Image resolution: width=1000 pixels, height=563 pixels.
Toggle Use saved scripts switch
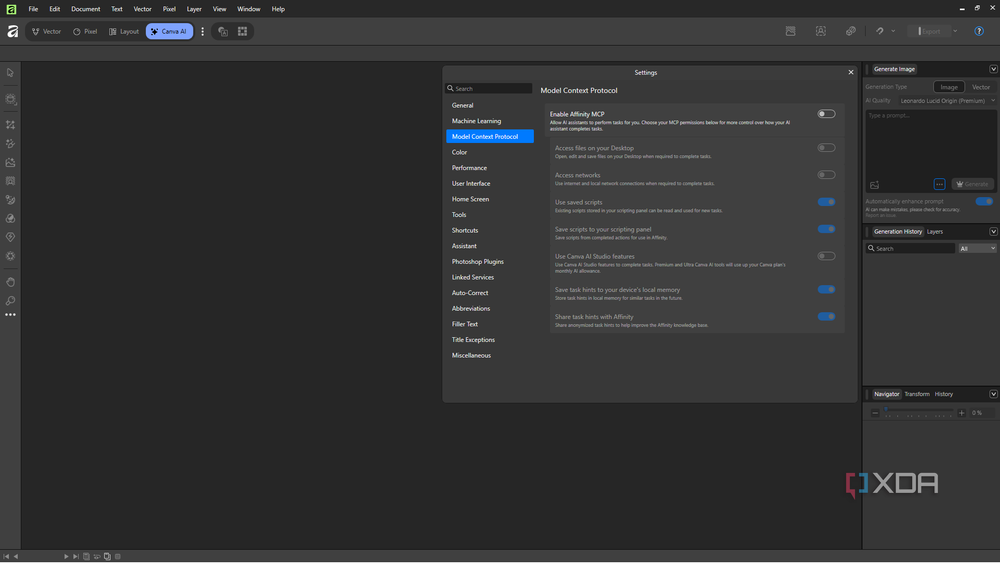pos(826,202)
